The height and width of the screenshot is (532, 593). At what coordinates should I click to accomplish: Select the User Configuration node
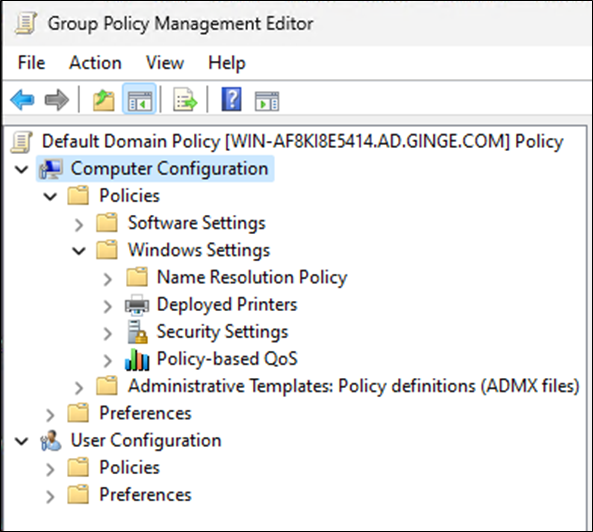[146, 440]
